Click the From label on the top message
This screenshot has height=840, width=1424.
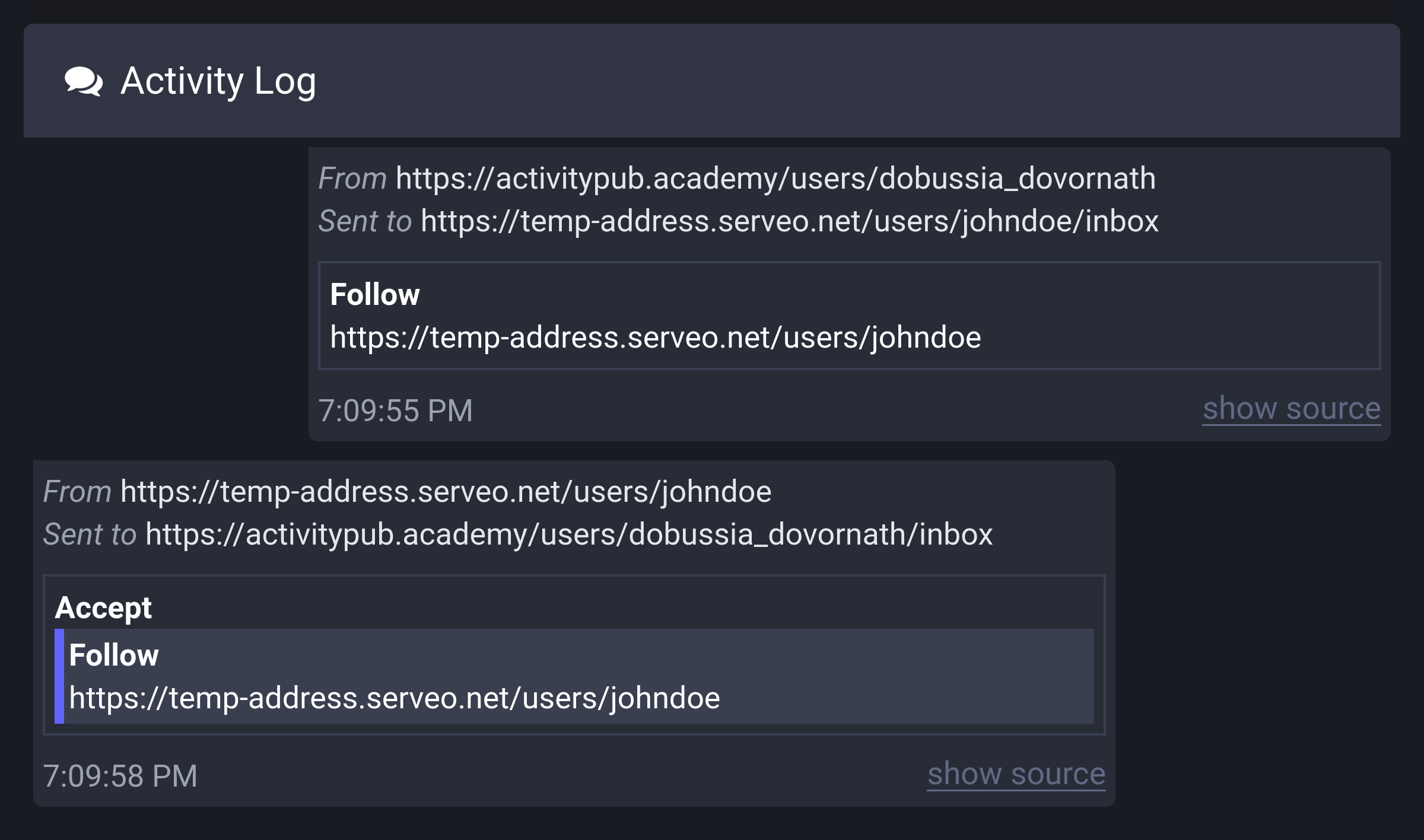click(351, 177)
